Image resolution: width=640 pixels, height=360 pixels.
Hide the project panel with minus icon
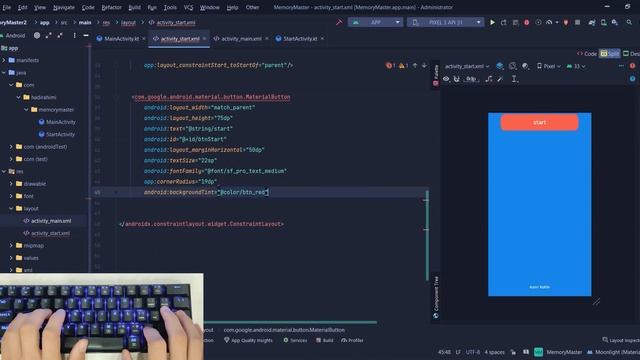click(x=86, y=36)
